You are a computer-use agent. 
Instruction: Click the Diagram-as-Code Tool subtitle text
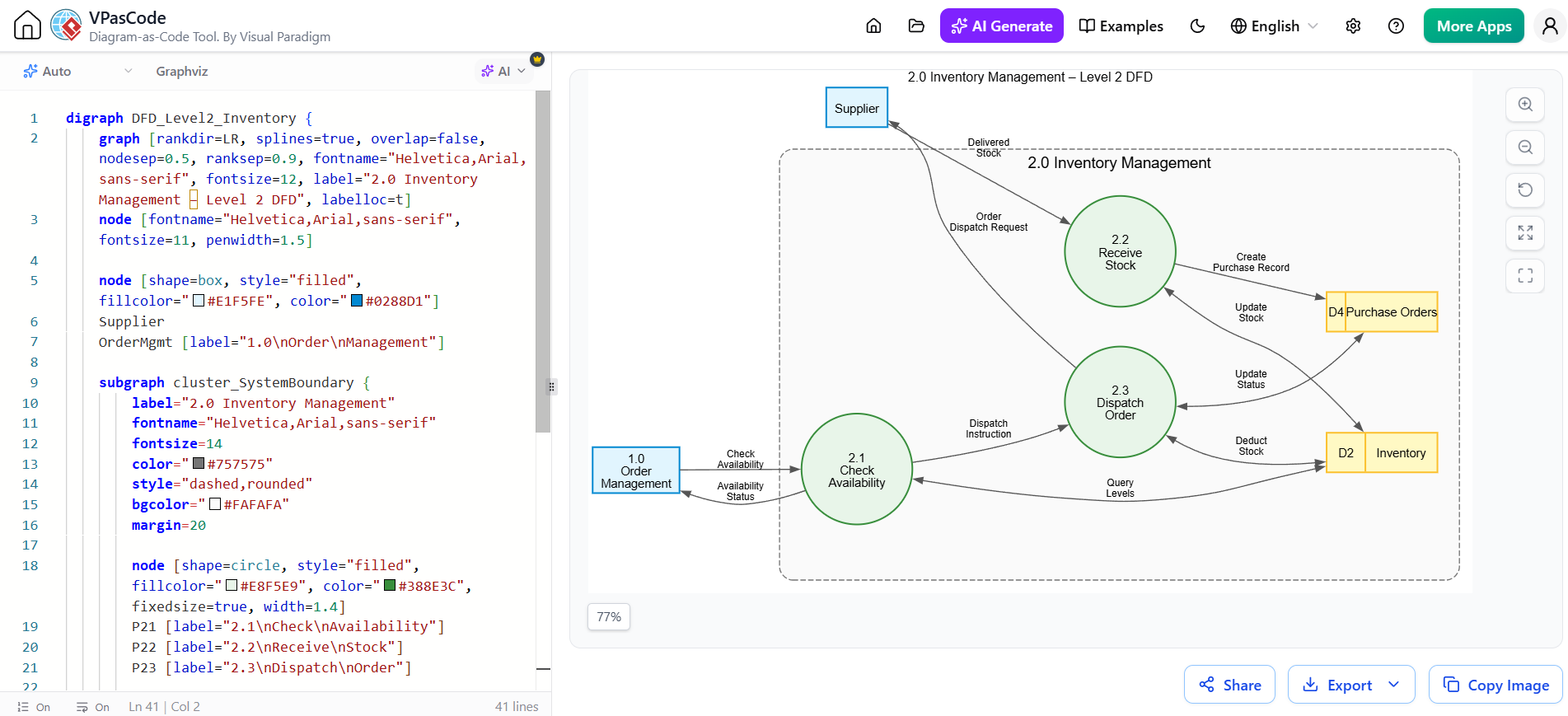click(209, 37)
